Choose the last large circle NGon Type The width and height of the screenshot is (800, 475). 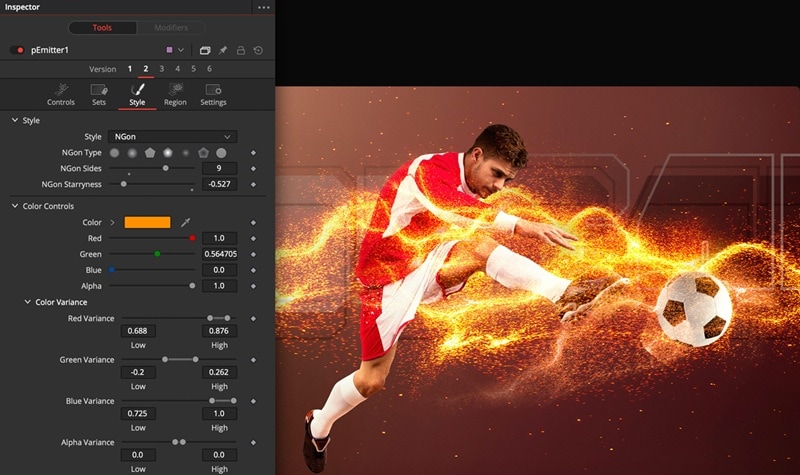221,153
